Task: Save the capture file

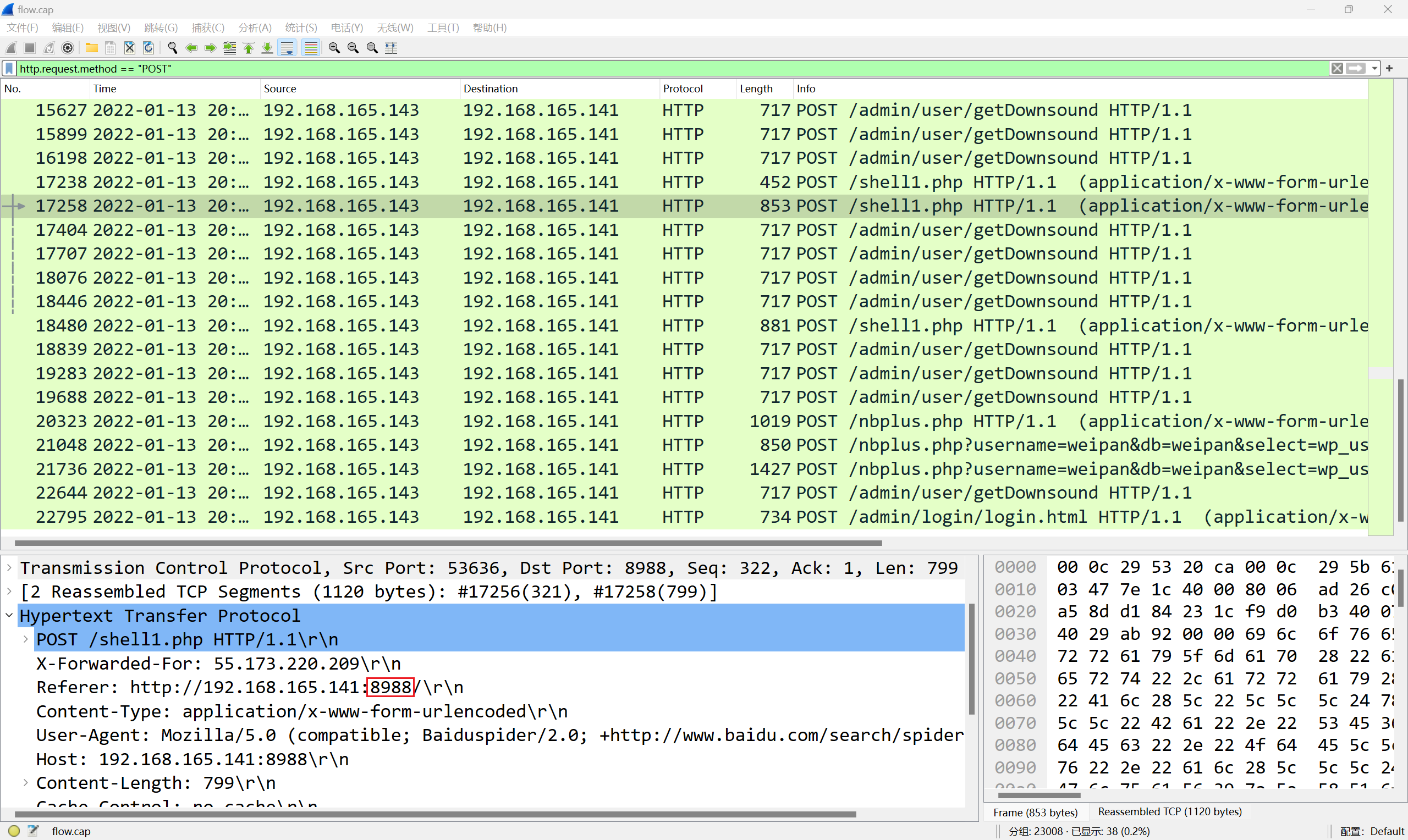Action: [x=111, y=48]
